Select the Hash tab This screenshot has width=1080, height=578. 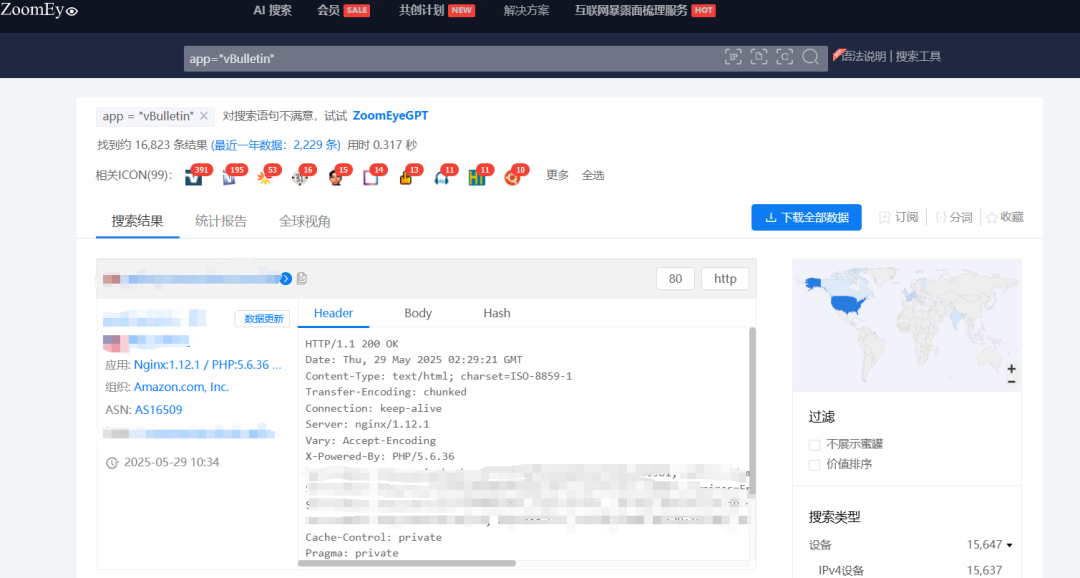pos(497,313)
